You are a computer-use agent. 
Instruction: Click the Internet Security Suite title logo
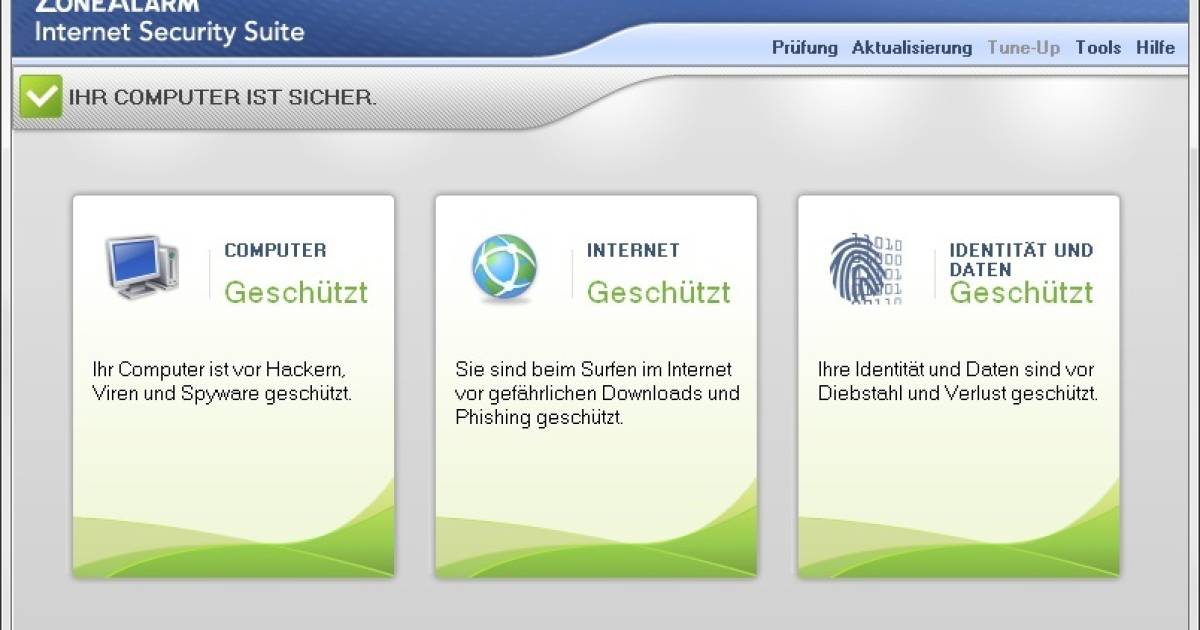(x=169, y=30)
